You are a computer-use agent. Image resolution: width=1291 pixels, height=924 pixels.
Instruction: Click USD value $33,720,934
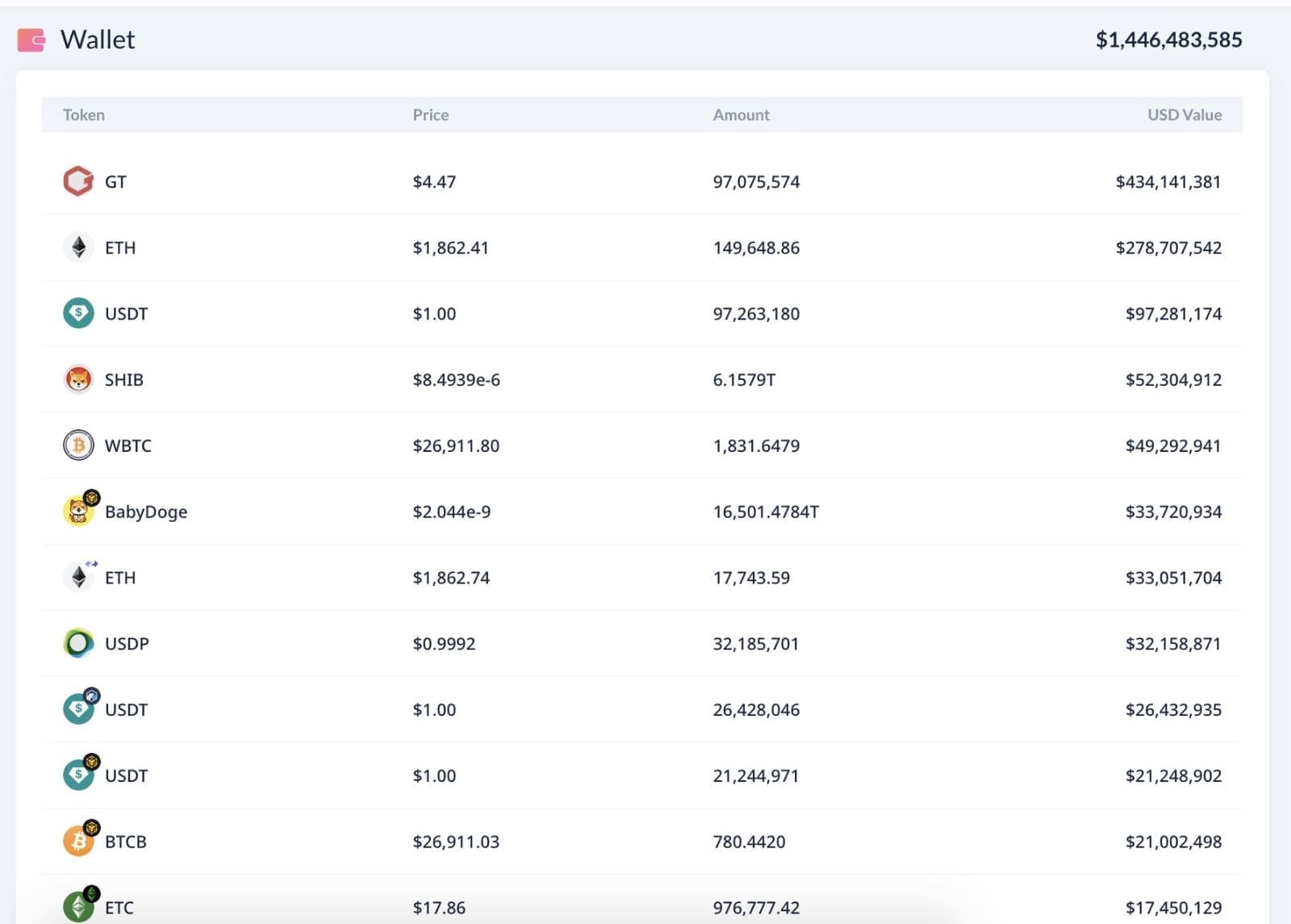point(1173,512)
